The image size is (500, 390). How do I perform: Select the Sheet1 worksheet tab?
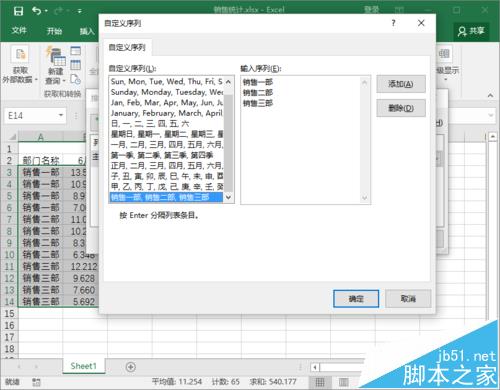pos(83,366)
